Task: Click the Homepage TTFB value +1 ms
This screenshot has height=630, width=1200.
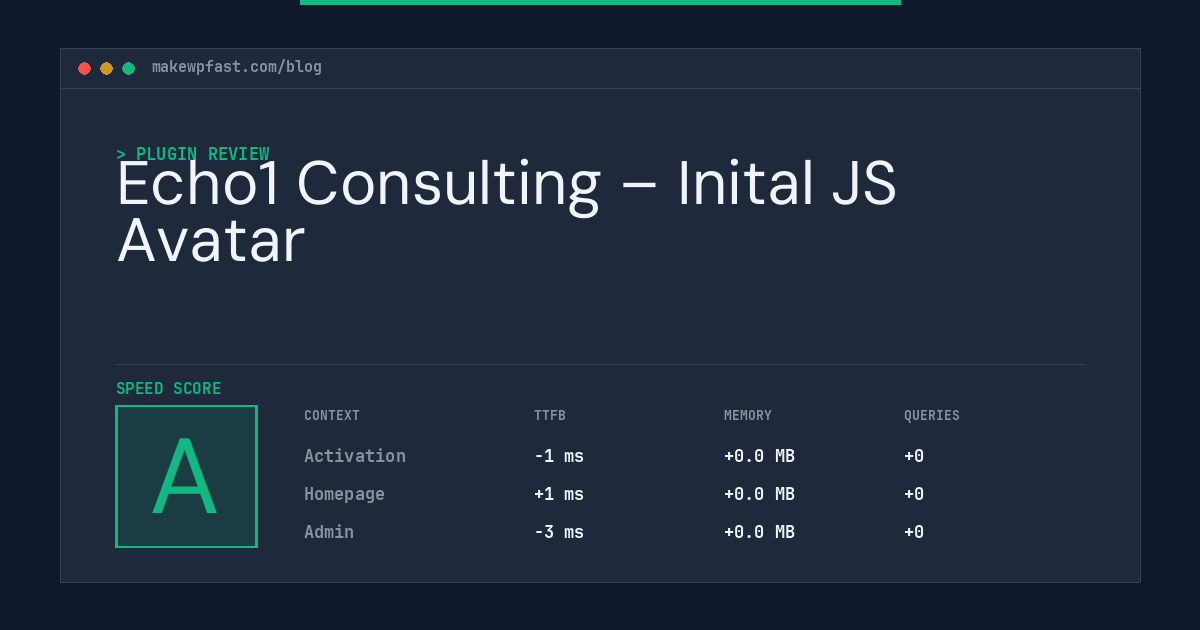Action: click(x=559, y=494)
